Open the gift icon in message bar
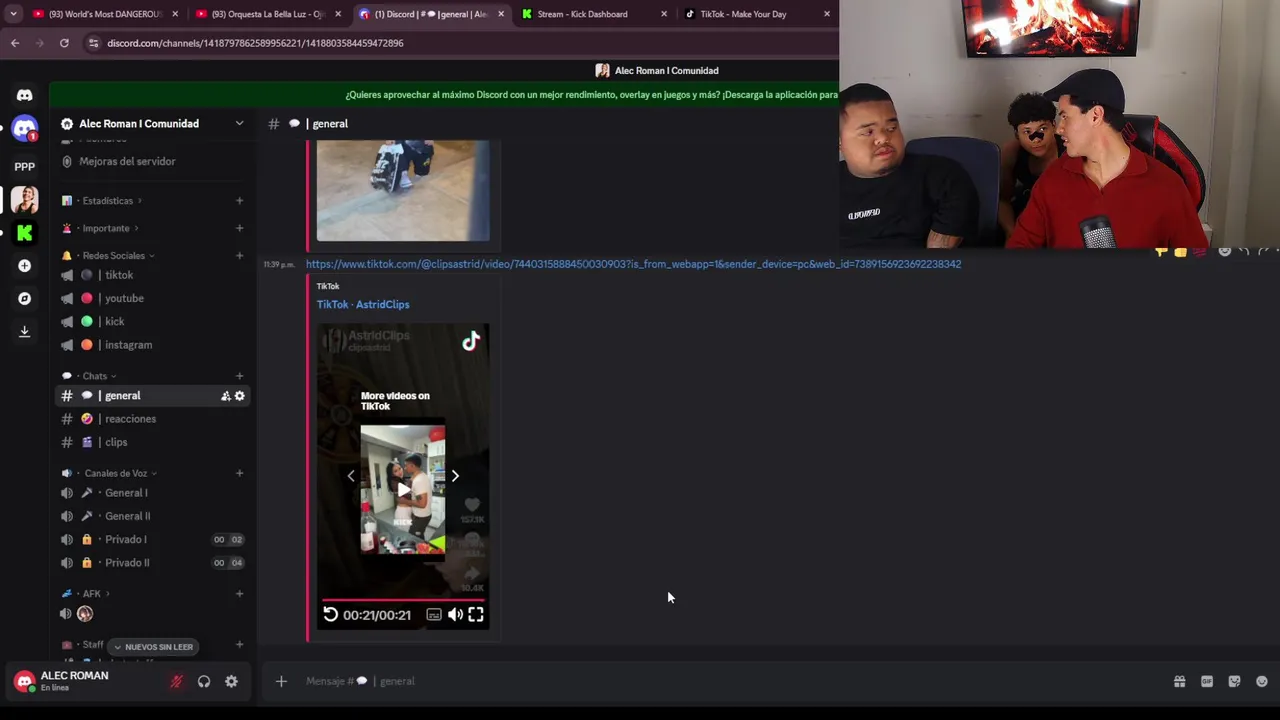 pos(1180,681)
